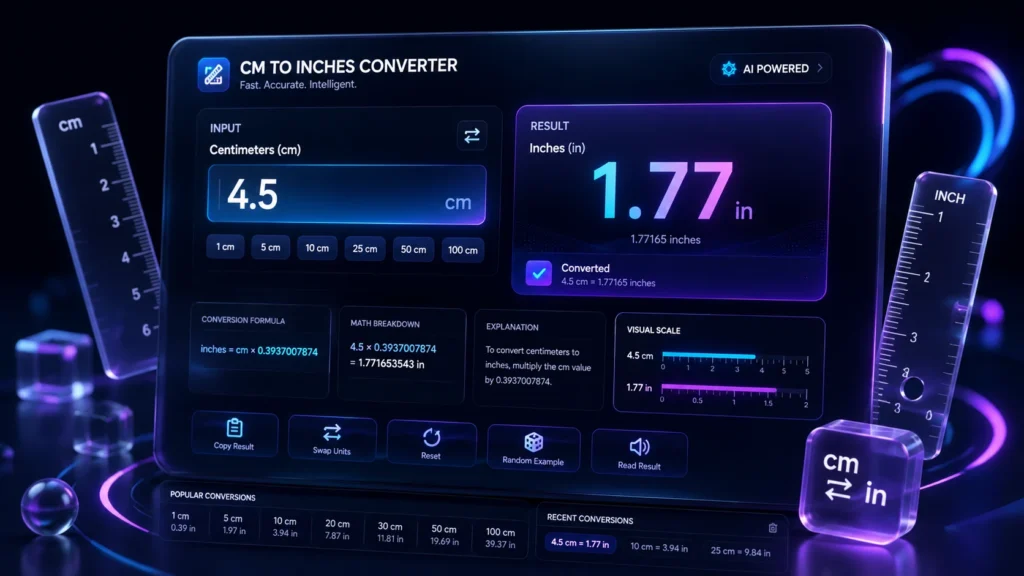Select the 25 cm preset chip
Screen dimensions: 1024x576
point(365,249)
